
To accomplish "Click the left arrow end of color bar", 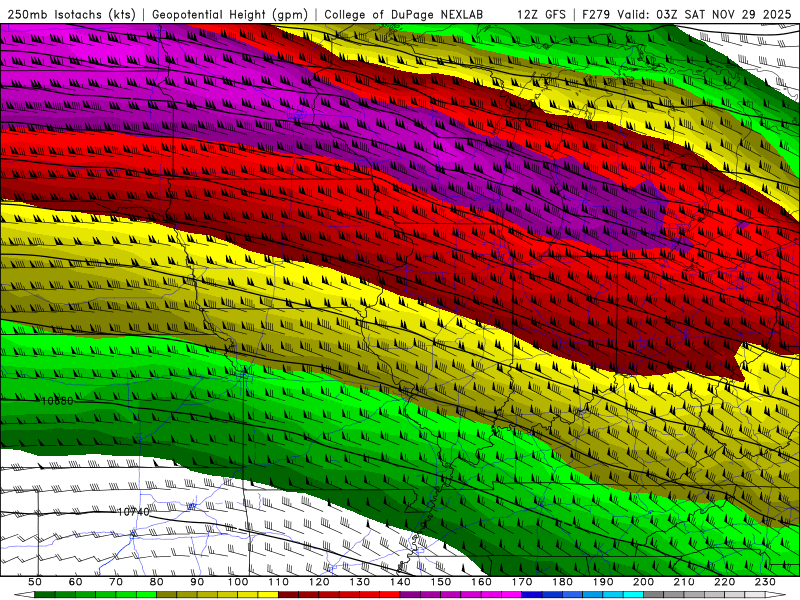I will tap(24, 595).
